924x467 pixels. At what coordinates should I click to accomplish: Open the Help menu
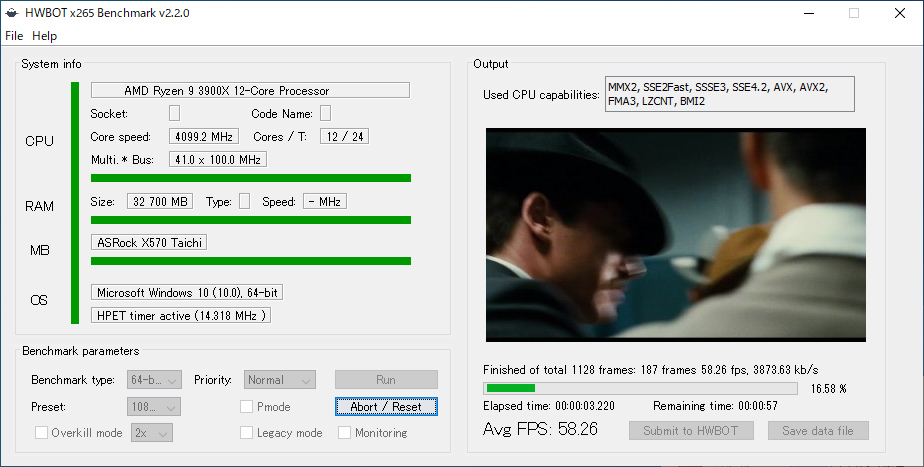44,36
